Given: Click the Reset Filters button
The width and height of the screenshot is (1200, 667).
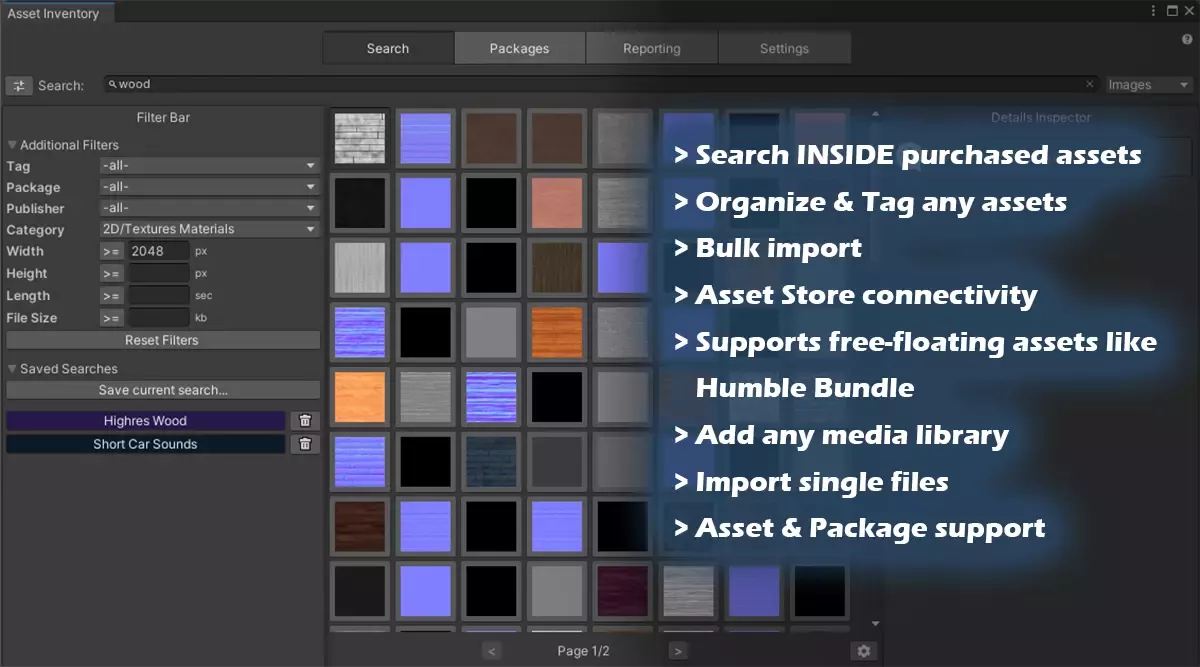Looking at the screenshot, I should (x=162, y=340).
